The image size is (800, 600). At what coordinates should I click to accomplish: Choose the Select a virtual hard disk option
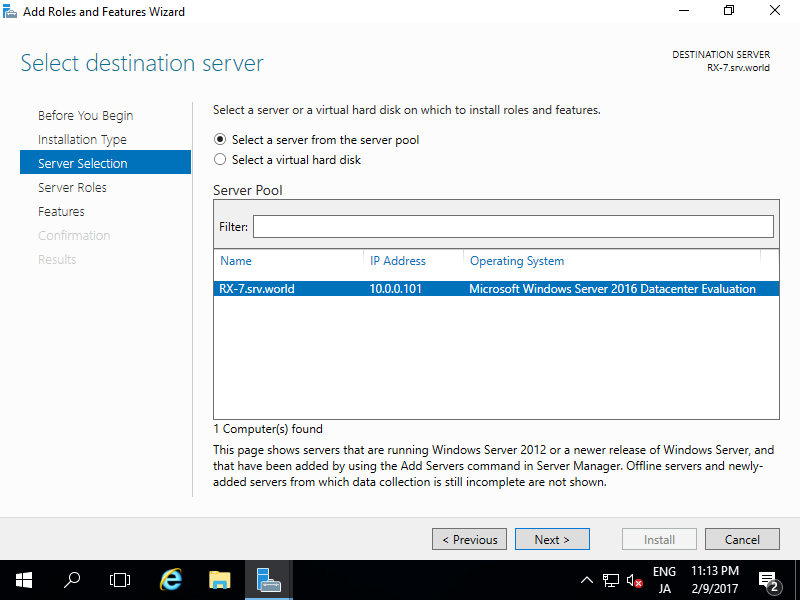click(221, 159)
